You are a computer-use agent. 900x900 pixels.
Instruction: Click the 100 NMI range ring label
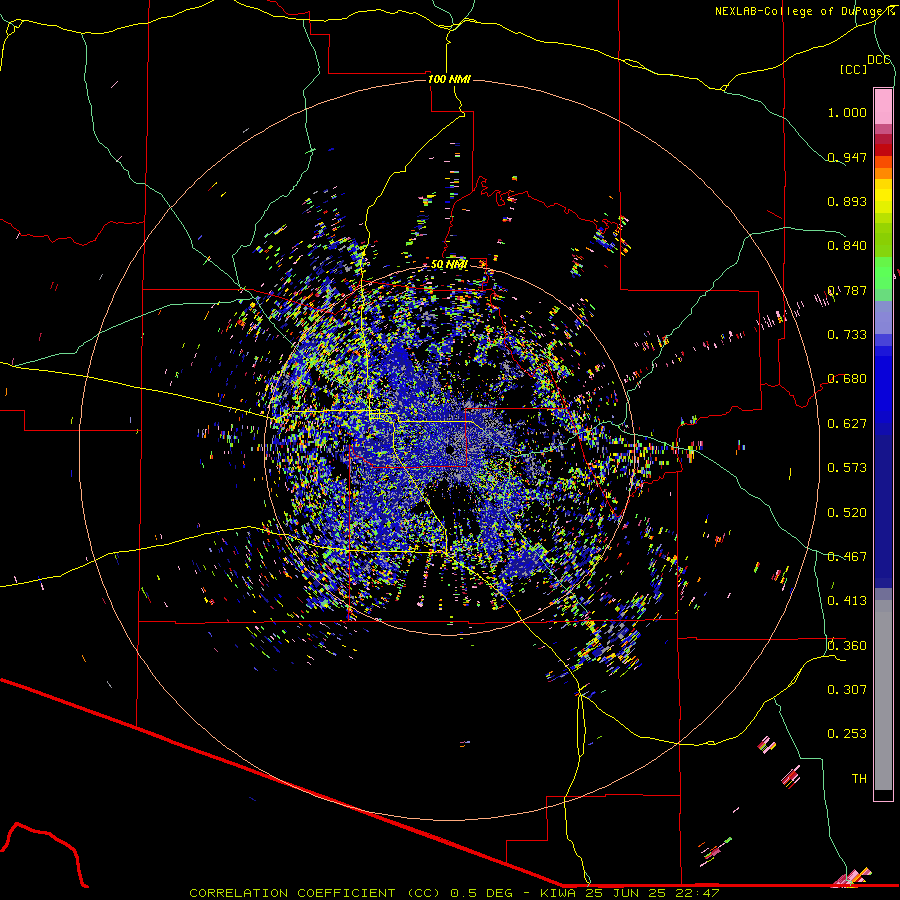pyautogui.click(x=449, y=79)
